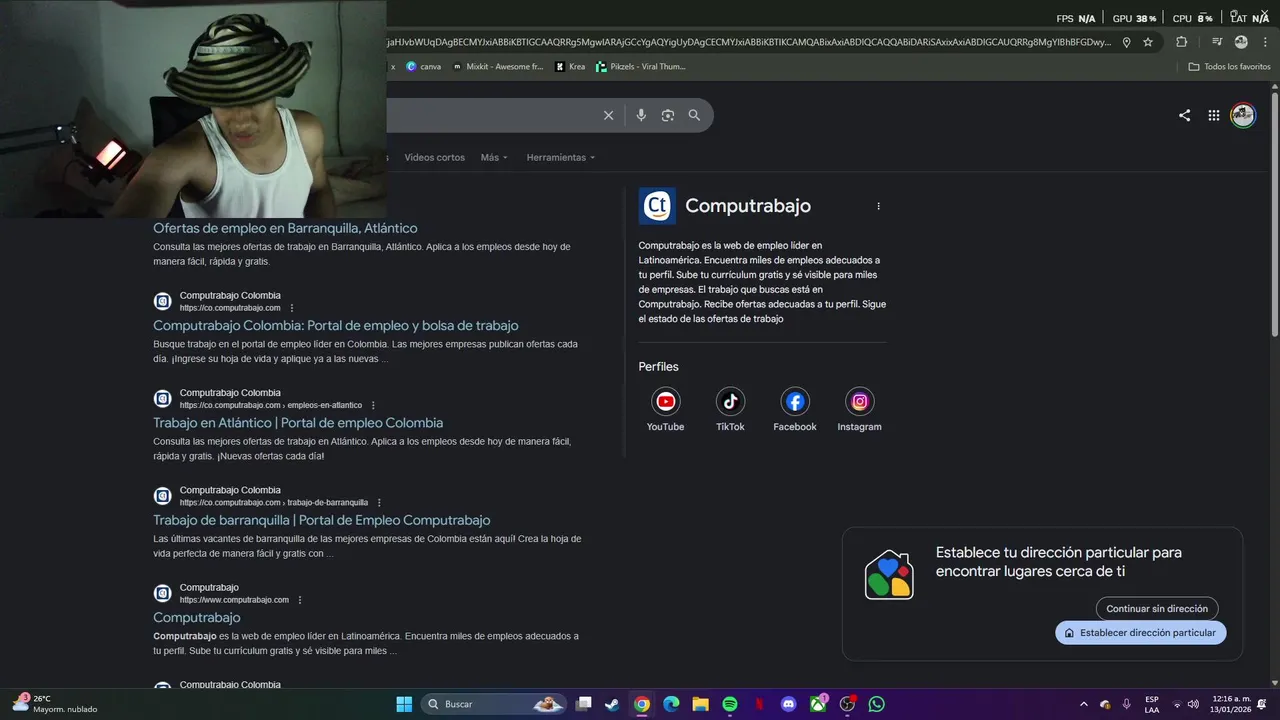Expand the Herramientas dropdown
This screenshot has height=720, width=1280.
point(561,158)
